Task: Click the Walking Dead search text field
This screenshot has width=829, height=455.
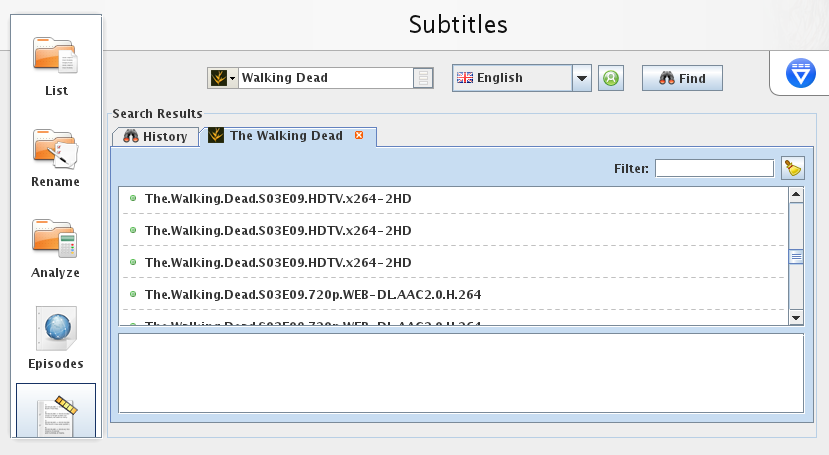Action: coord(326,78)
